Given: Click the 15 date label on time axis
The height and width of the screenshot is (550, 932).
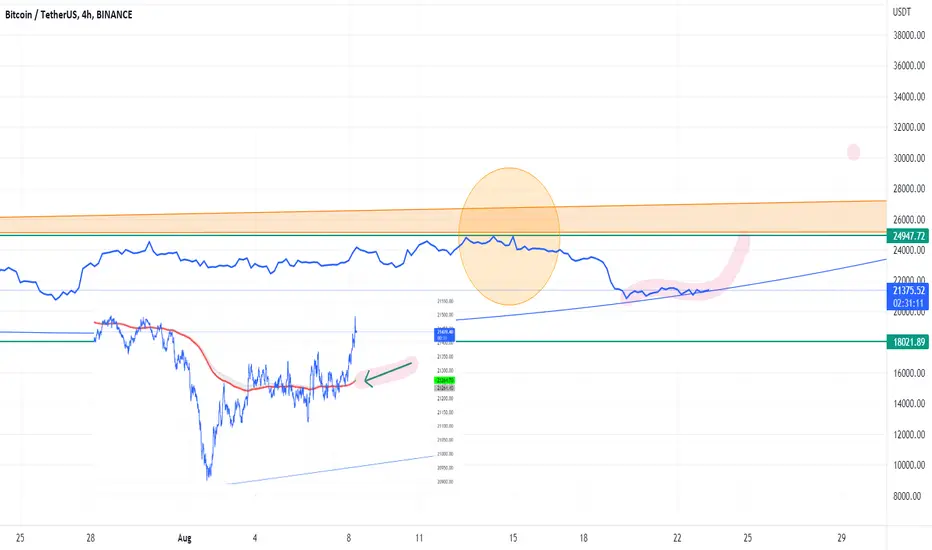Looking at the screenshot, I should tap(513, 538).
